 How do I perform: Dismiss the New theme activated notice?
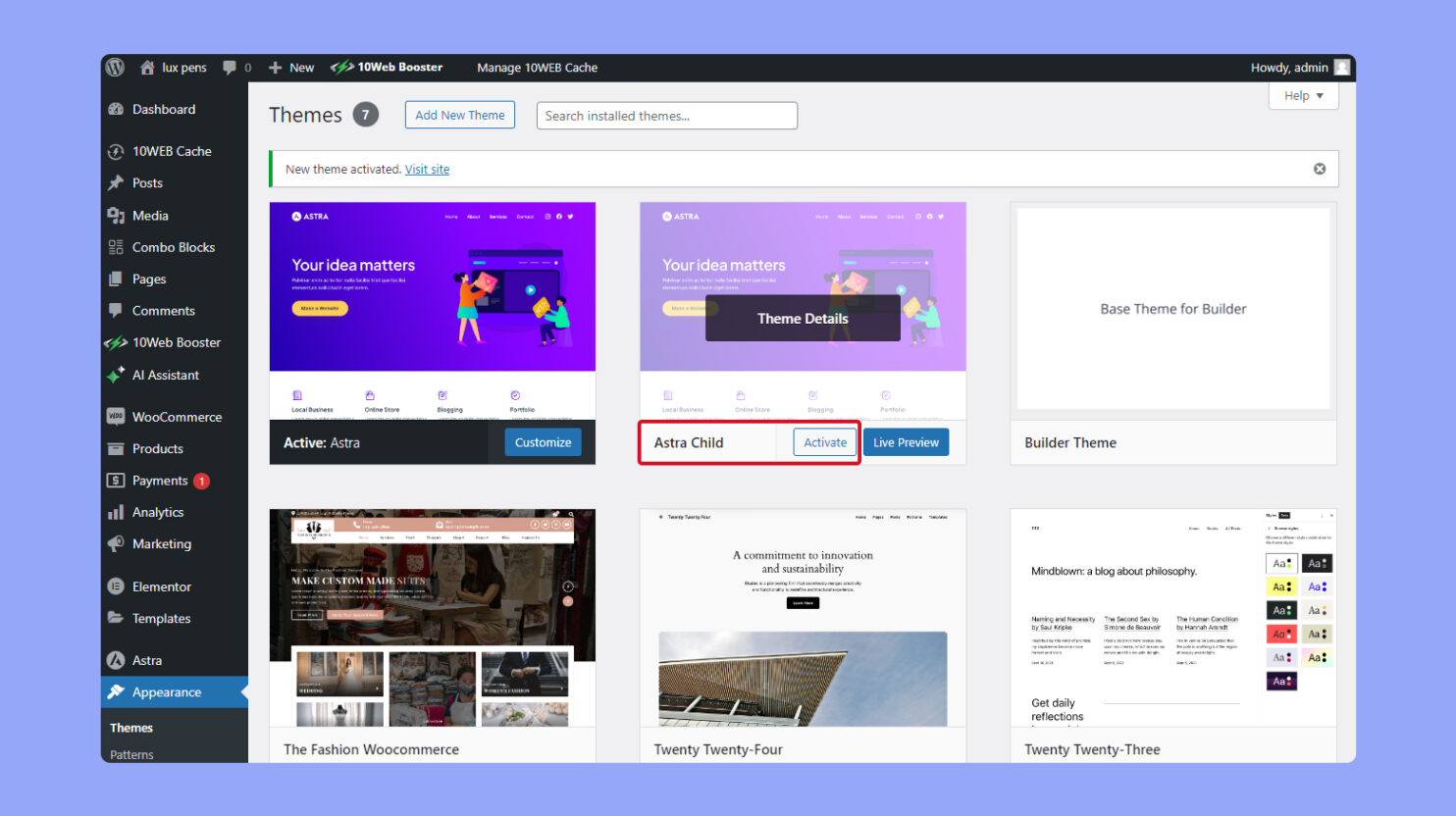pos(1319,168)
